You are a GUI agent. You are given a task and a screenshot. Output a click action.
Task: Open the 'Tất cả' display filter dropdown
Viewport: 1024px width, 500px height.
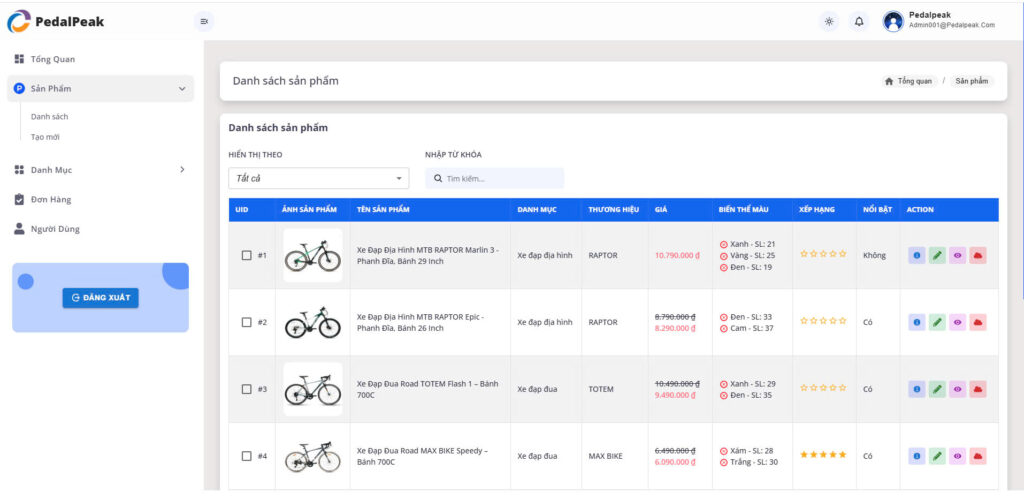click(319, 178)
